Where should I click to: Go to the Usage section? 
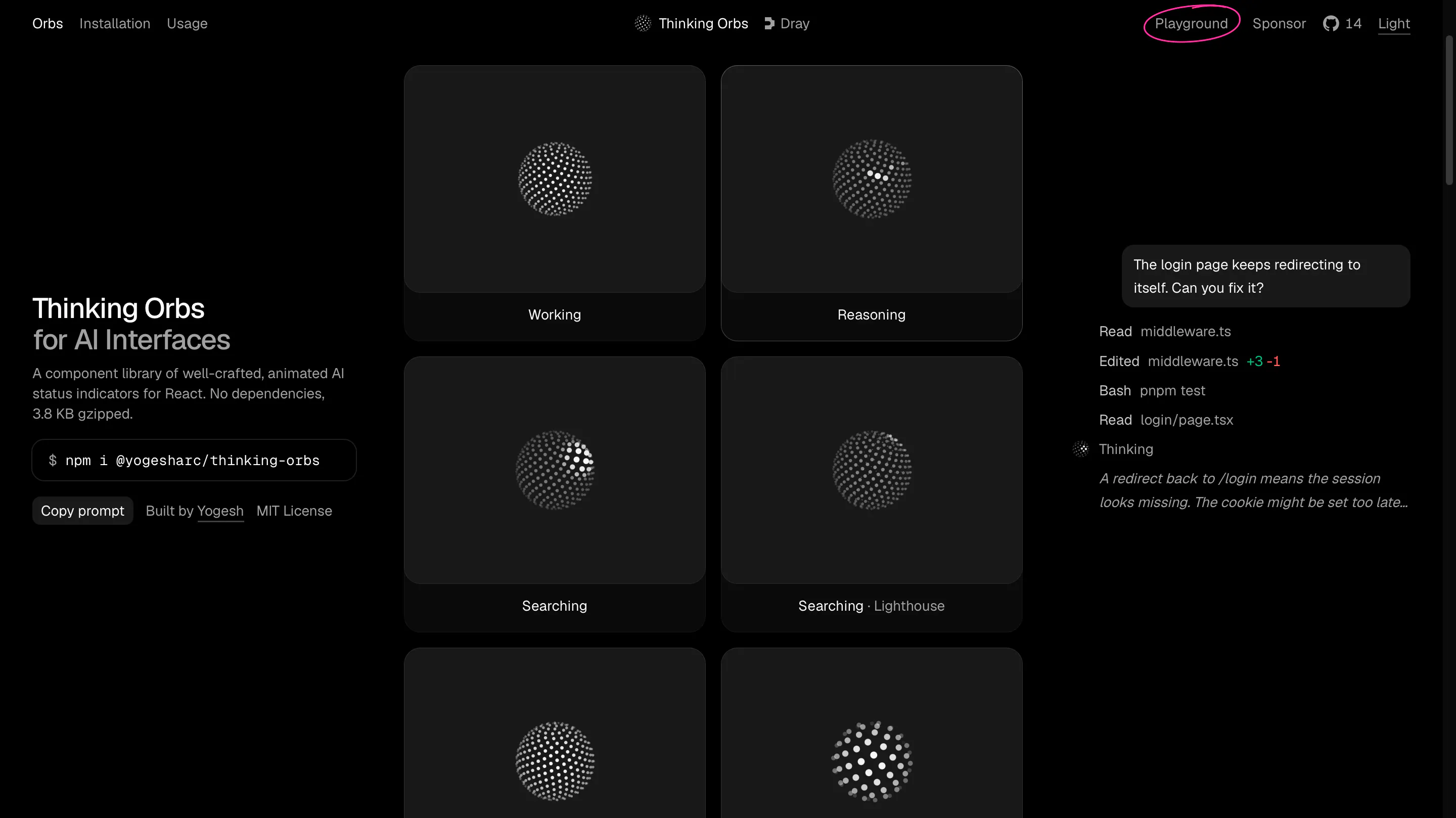click(x=187, y=23)
